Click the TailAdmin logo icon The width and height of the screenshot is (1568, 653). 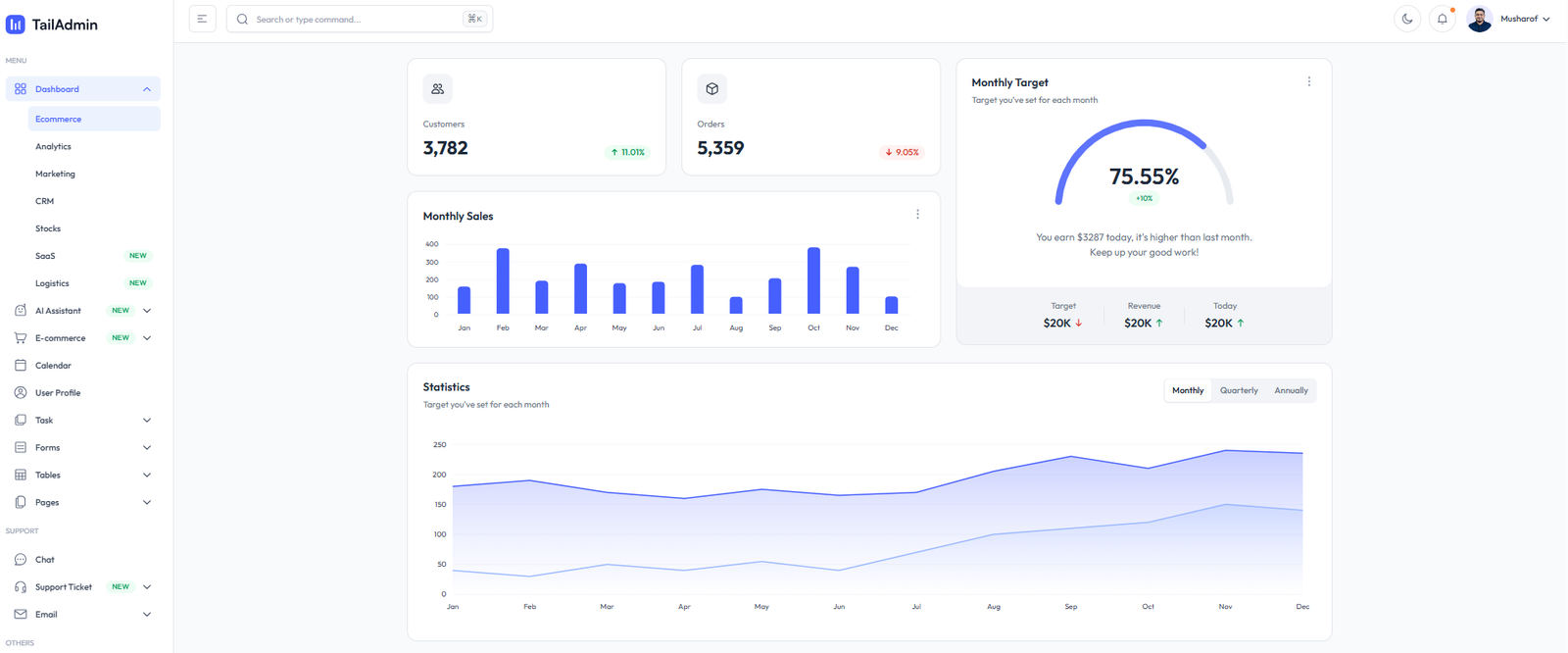(x=15, y=25)
